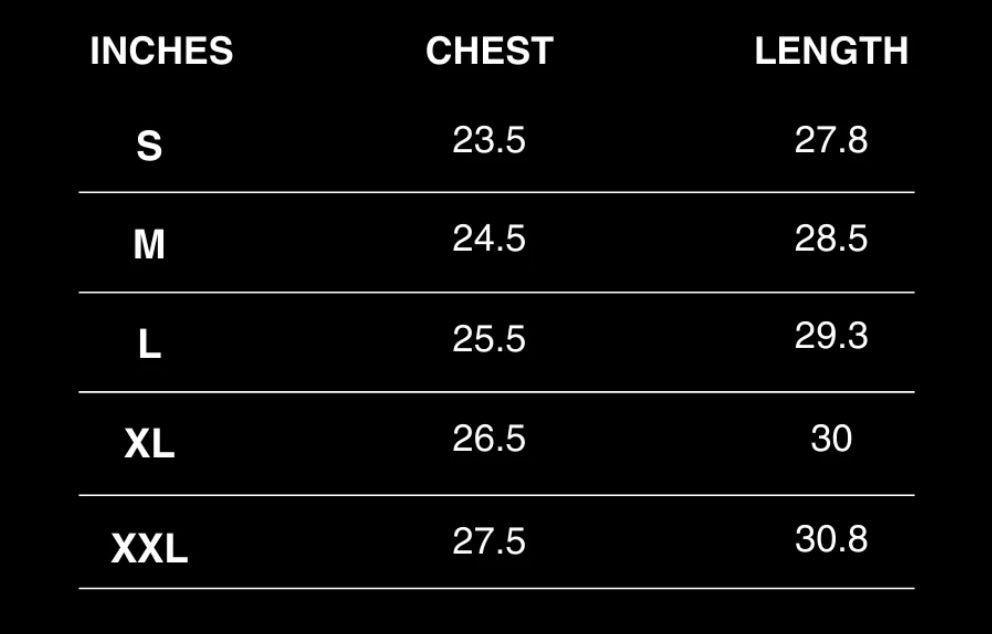Click the CHEST column header
992x634 pixels.
(489, 52)
